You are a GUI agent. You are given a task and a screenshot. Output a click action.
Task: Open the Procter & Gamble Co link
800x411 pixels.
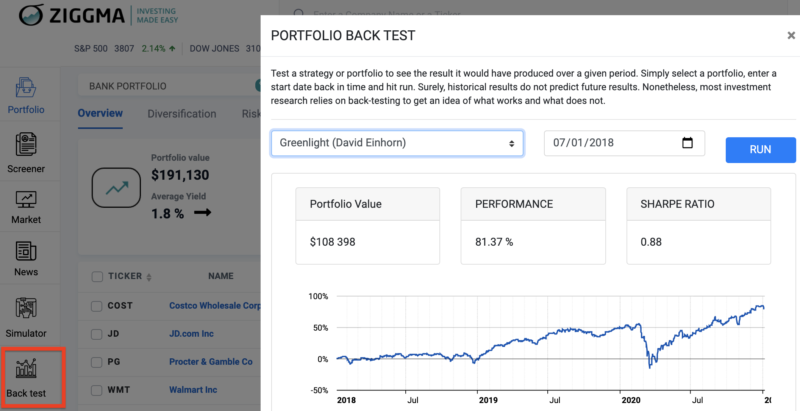point(211,362)
